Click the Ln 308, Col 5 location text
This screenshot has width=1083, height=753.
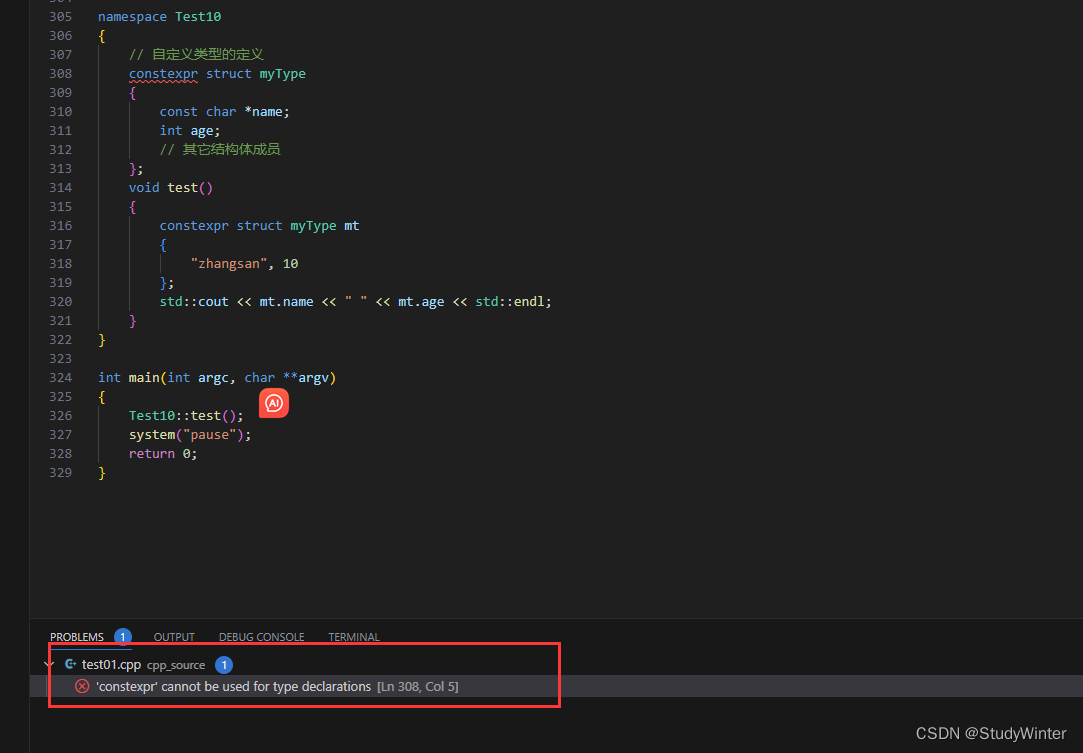point(416,686)
